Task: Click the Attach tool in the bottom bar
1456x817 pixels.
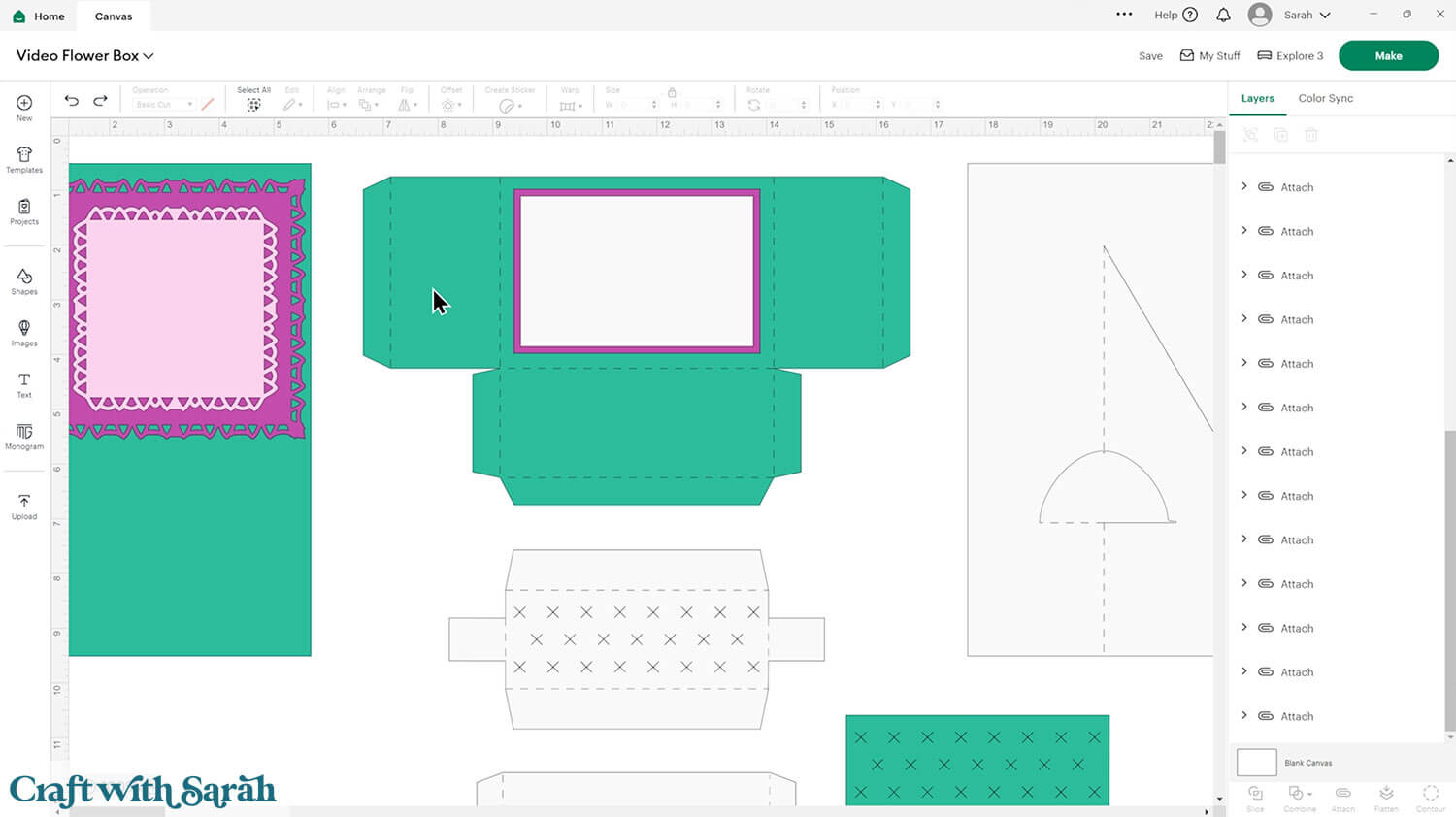Action: [x=1343, y=799]
